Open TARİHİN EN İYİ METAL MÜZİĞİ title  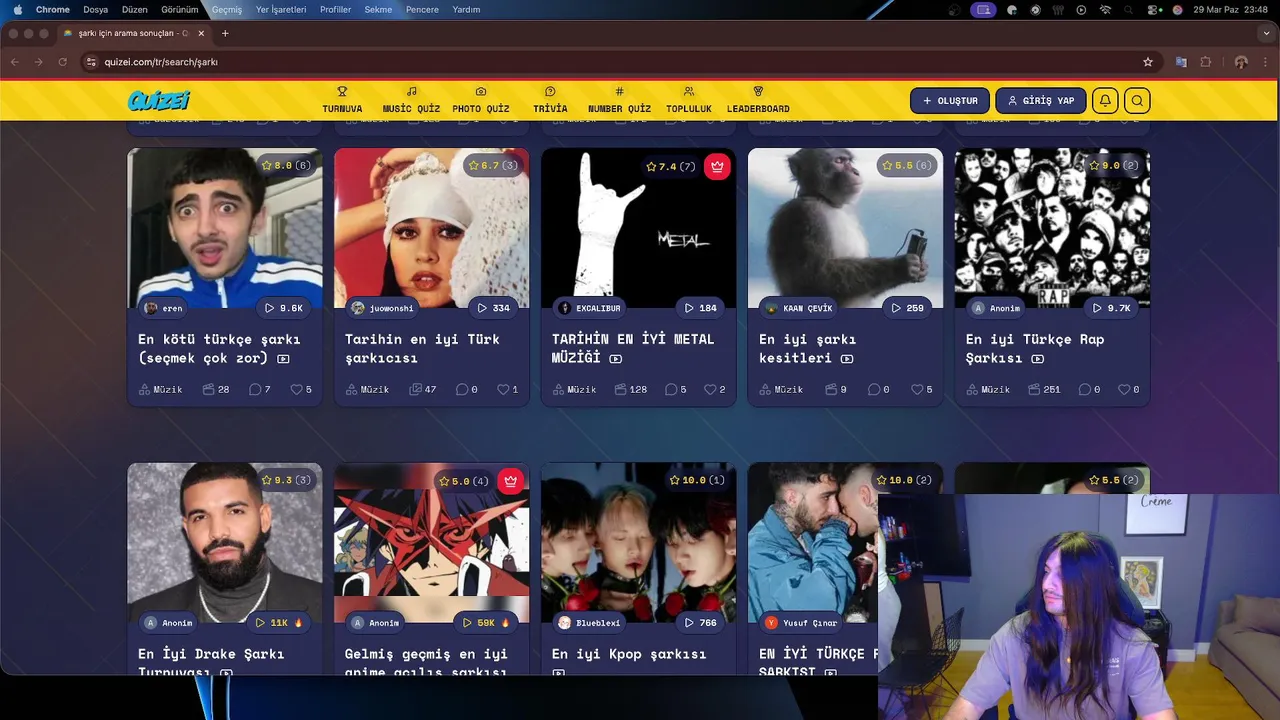633,348
